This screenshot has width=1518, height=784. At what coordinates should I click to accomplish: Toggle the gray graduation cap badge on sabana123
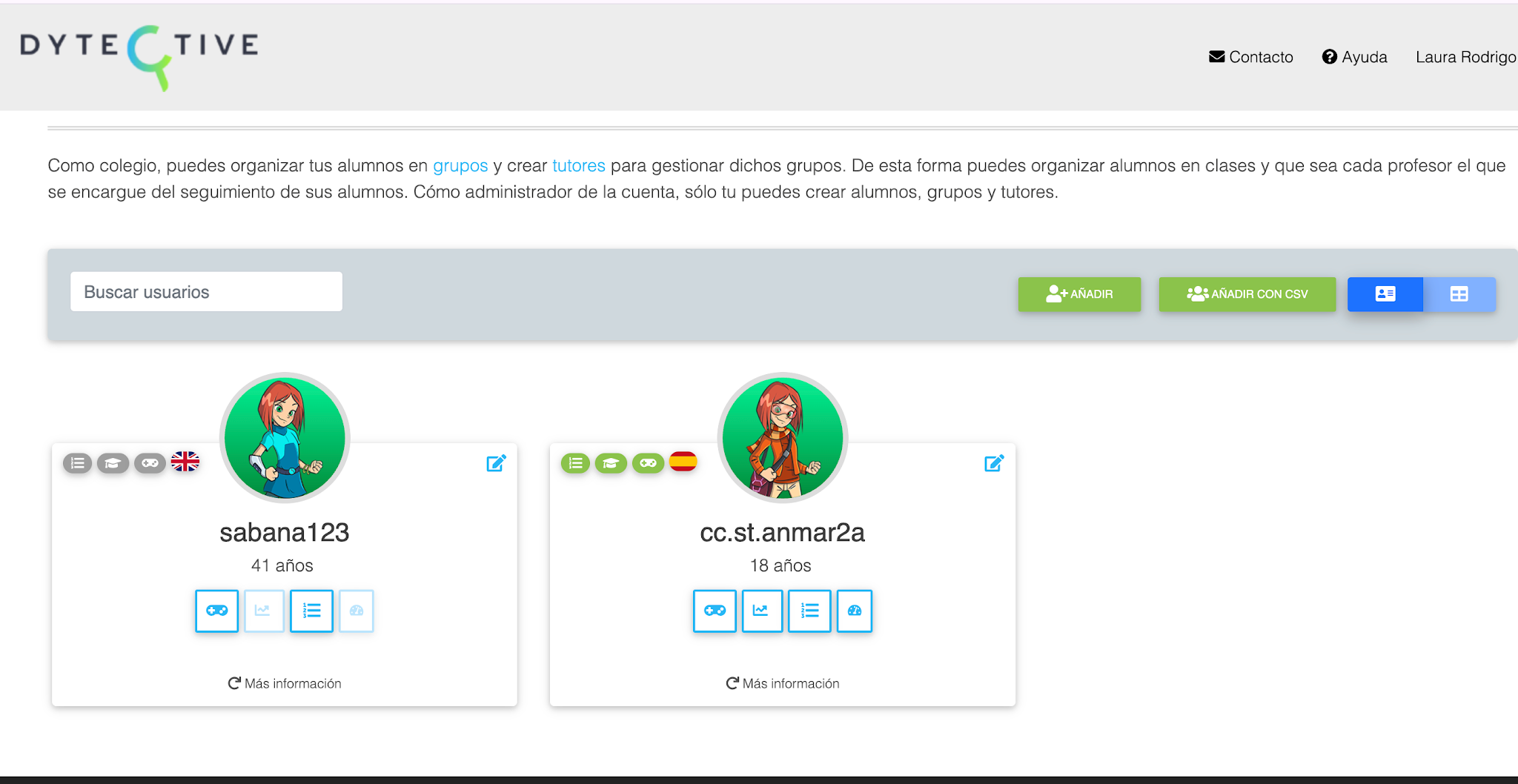113,463
